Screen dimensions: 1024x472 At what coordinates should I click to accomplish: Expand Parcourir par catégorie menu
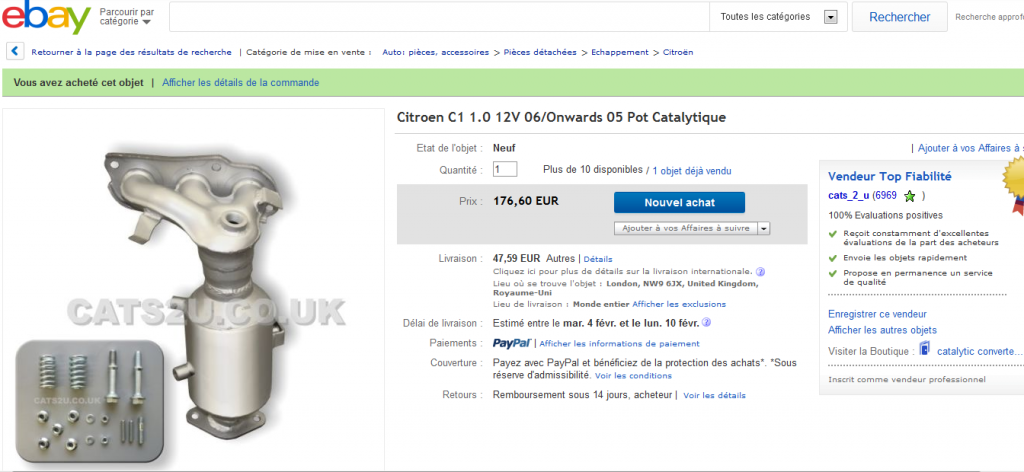pyautogui.click(x=127, y=17)
